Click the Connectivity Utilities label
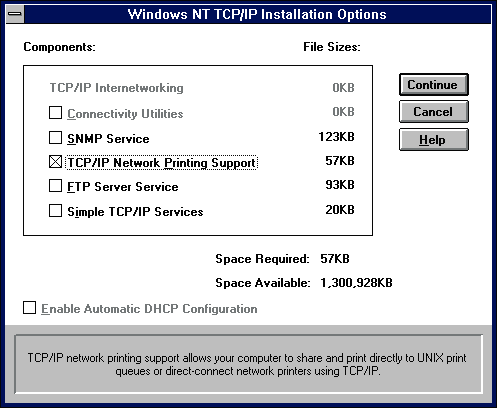The image size is (497, 408). click(125, 114)
